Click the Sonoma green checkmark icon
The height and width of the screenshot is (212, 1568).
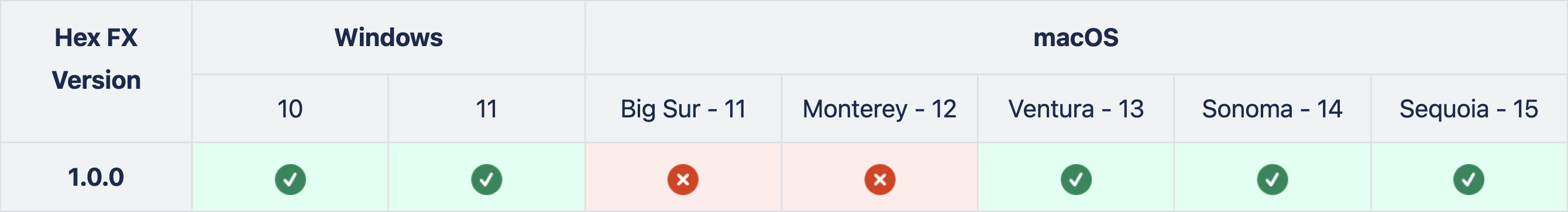(x=1272, y=179)
